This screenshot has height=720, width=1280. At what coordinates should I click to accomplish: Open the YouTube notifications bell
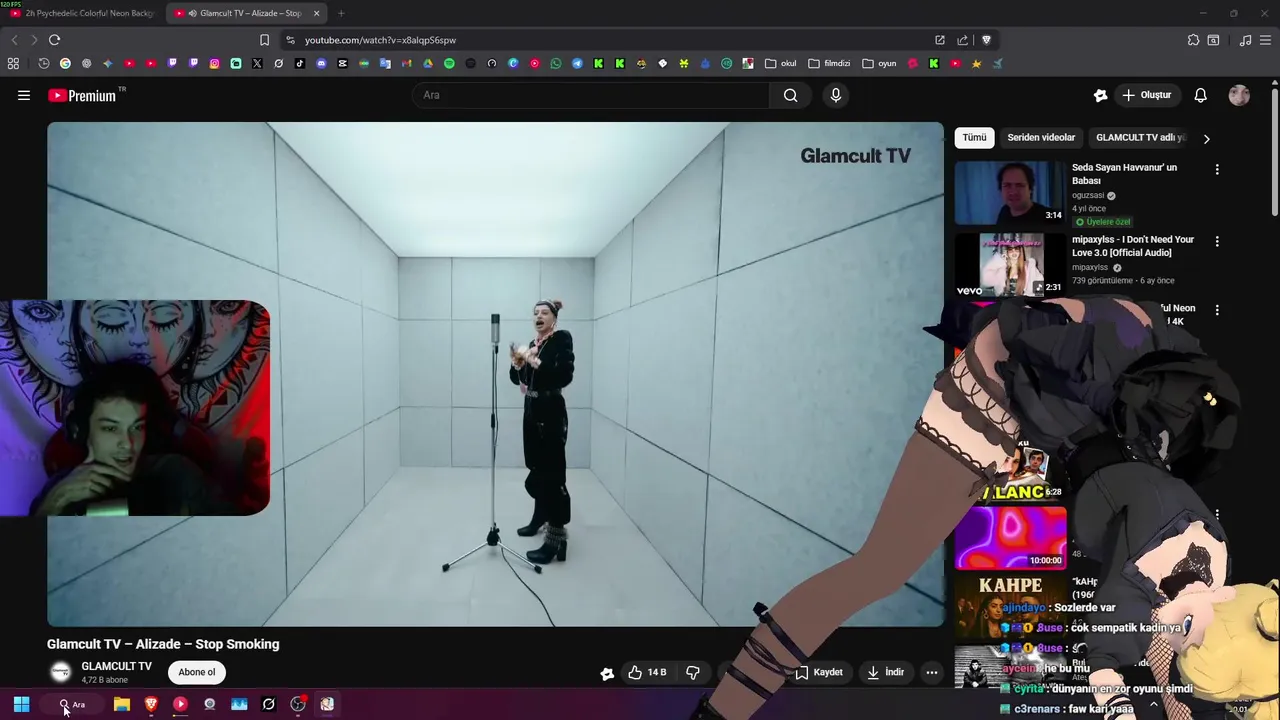(1200, 95)
